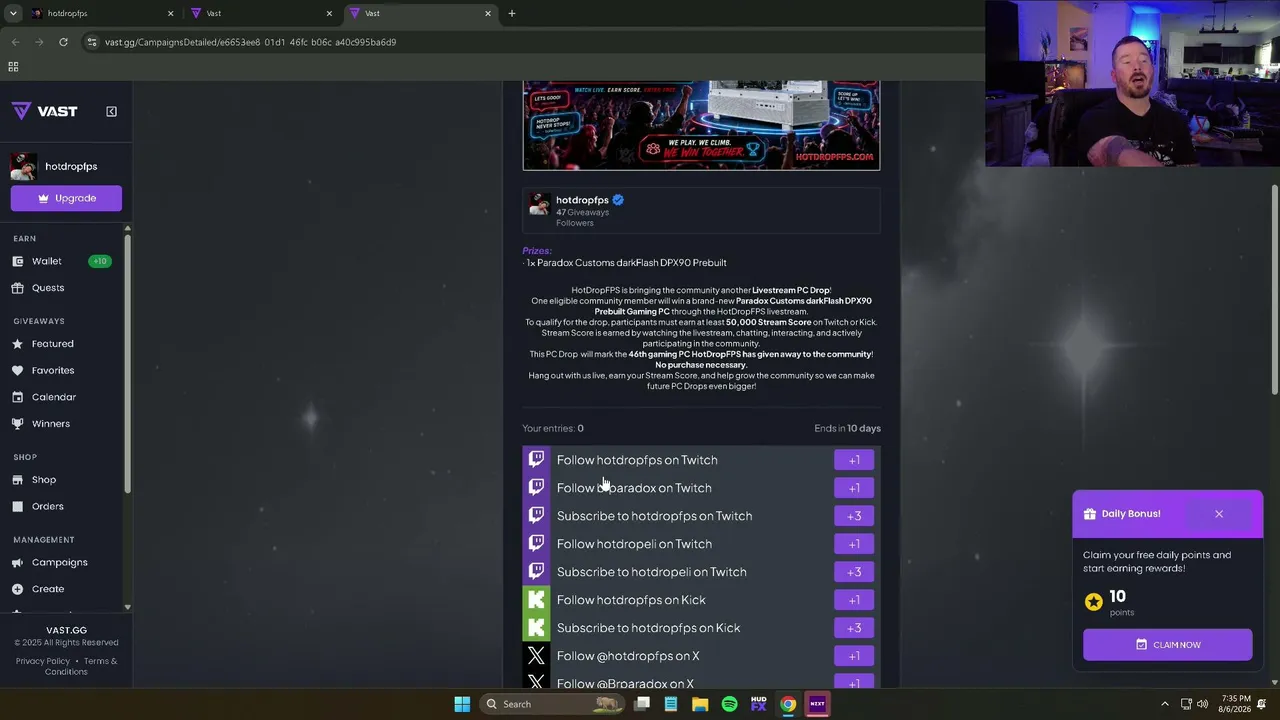Open the Shop section
Screen dimensions: 1280x720
[43, 480]
